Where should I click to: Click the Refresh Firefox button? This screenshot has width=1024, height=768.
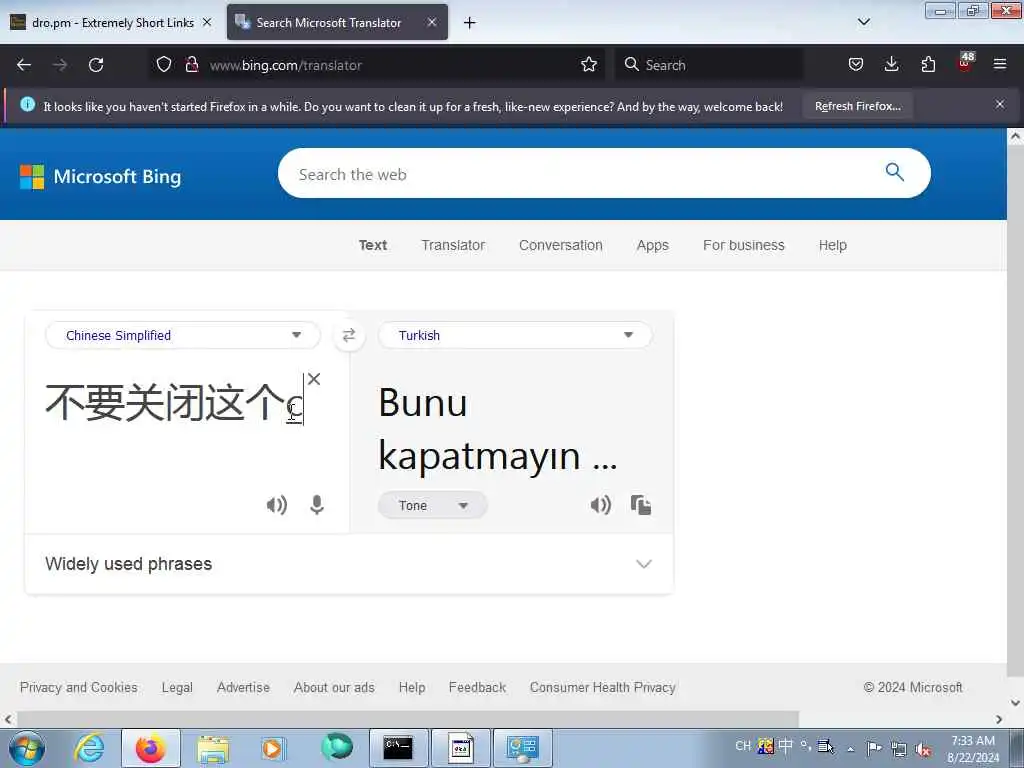tap(857, 106)
